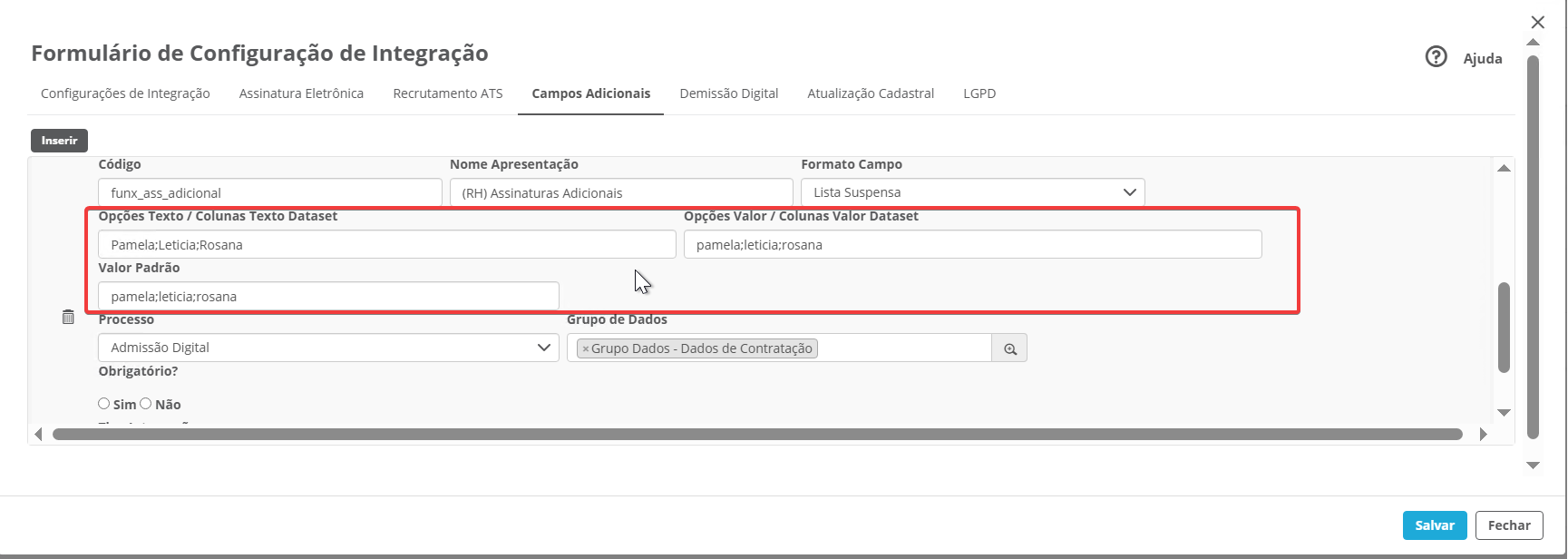This screenshot has width=1568, height=559.
Task: Expand Formato Campo dropdown Lista Suspensa
Action: pos(972,192)
